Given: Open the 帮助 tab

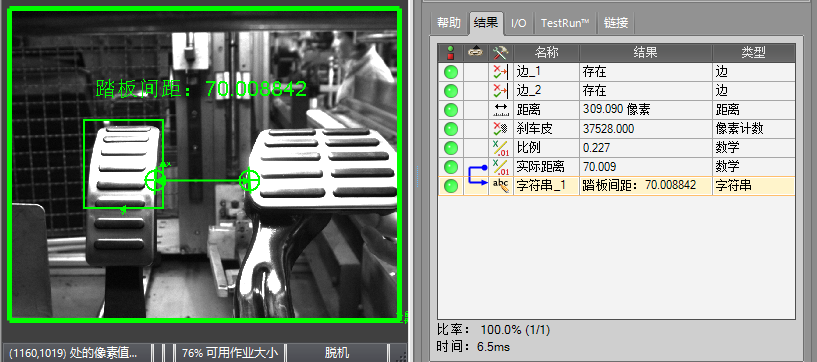Looking at the screenshot, I should point(449,23).
